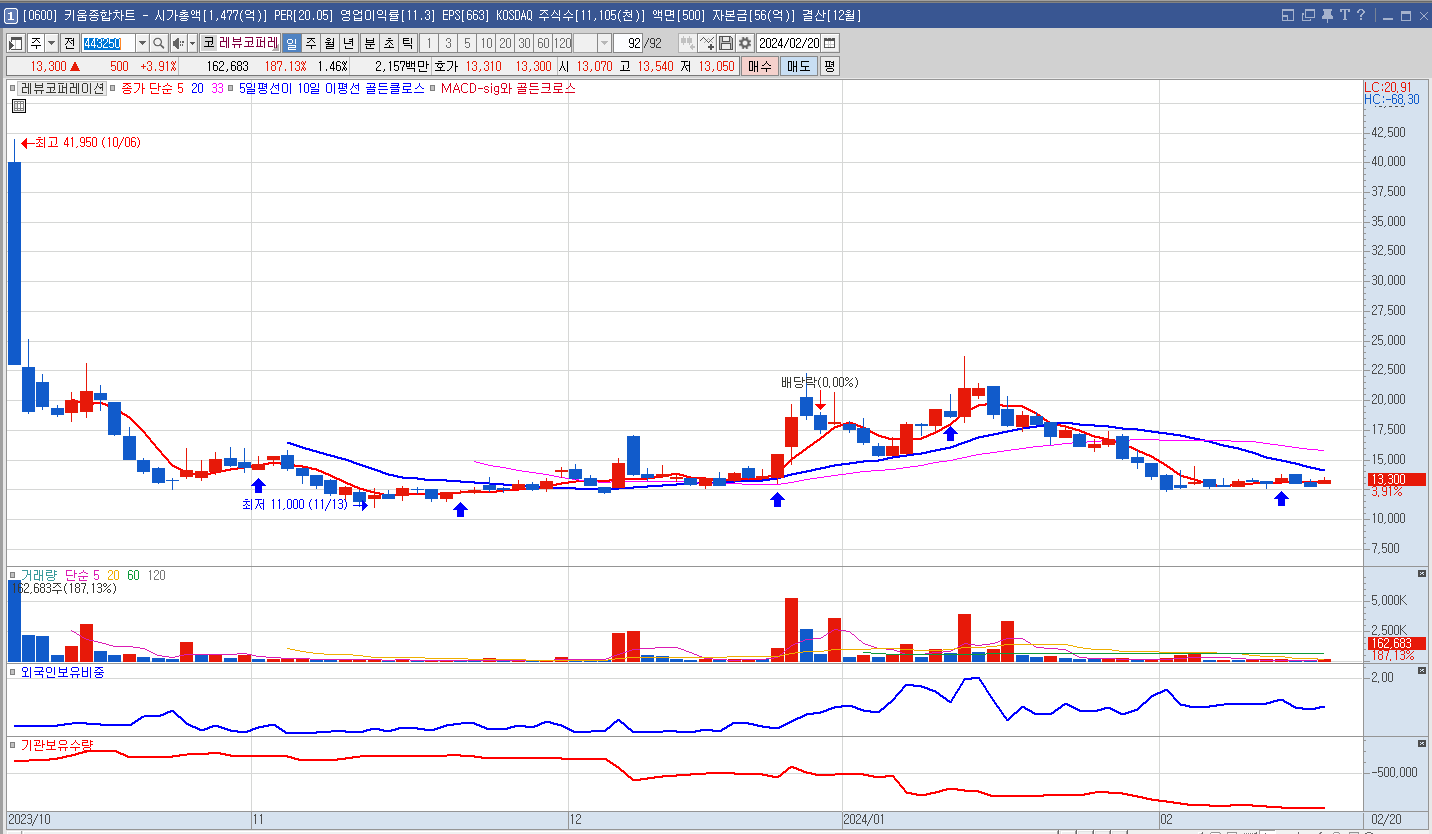Screen dimensions: 1432x834
Task: Click the 레뷰코퍼레이션 chart legend label
Action: click(62, 88)
